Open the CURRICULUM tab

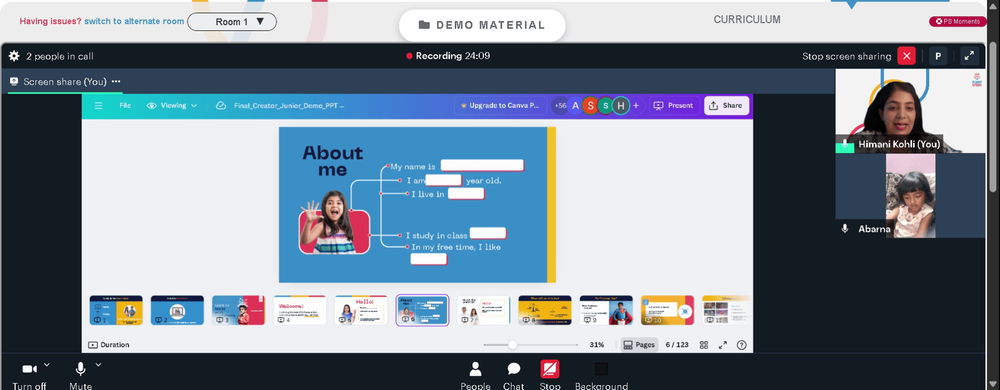(747, 20)
